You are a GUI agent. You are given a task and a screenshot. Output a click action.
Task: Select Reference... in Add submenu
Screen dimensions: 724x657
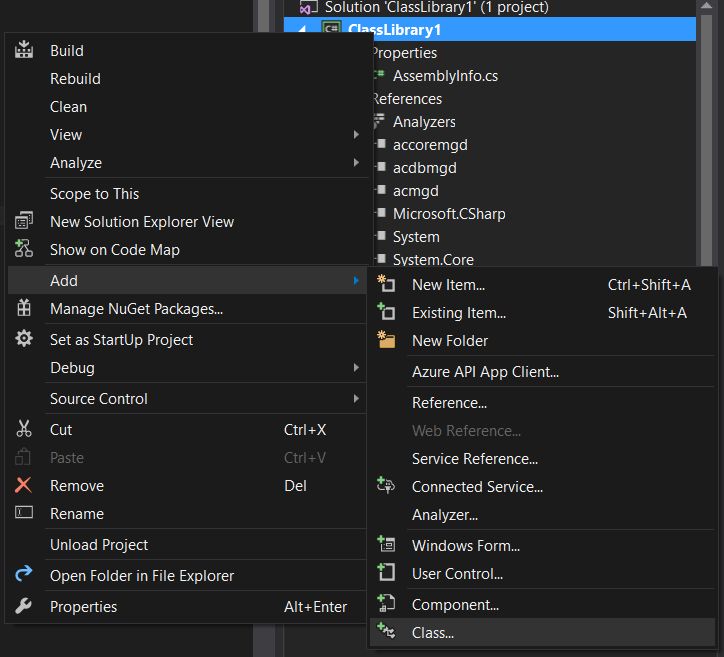543,403
